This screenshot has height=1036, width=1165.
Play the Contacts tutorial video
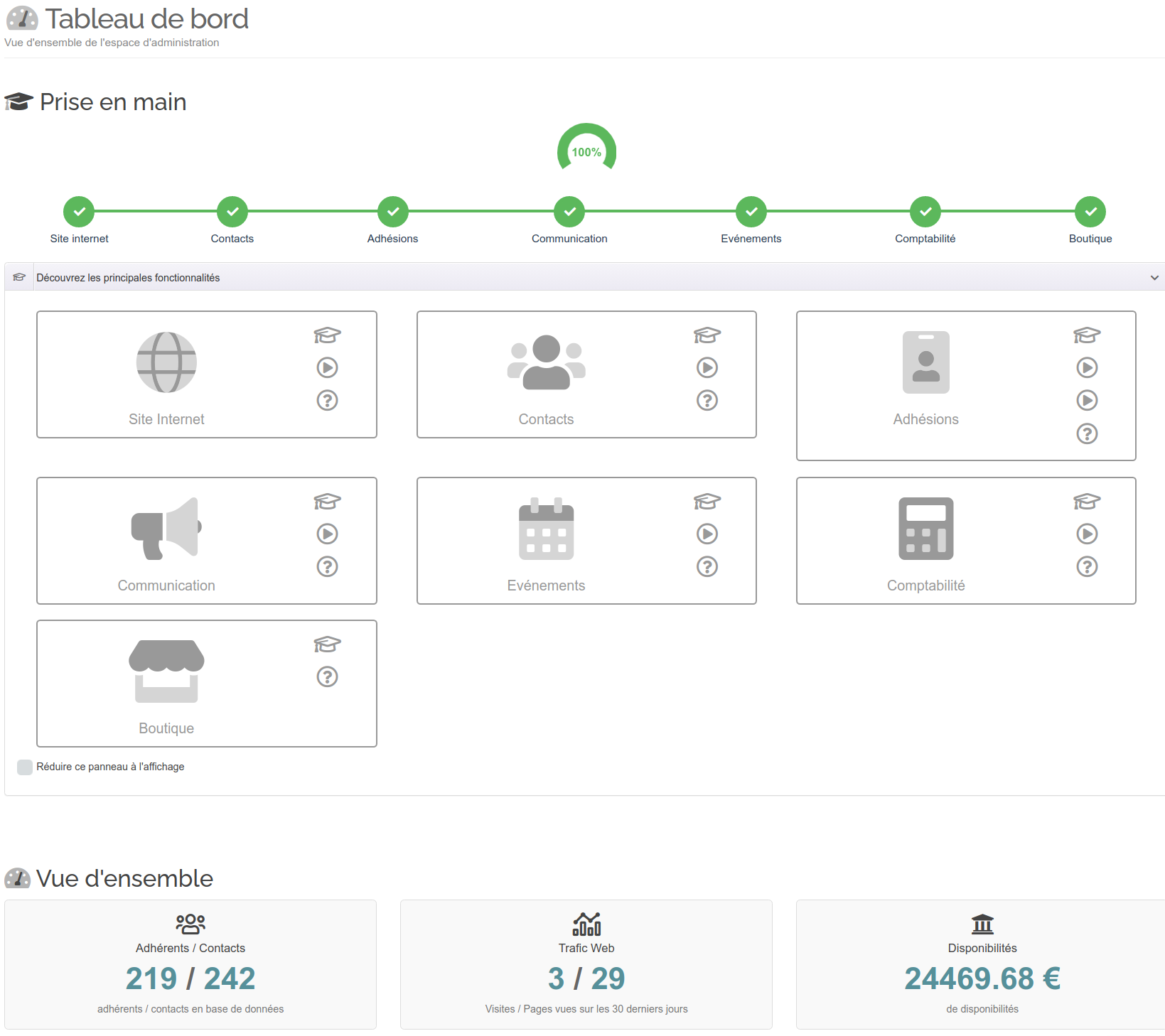(x=707, y=367)
